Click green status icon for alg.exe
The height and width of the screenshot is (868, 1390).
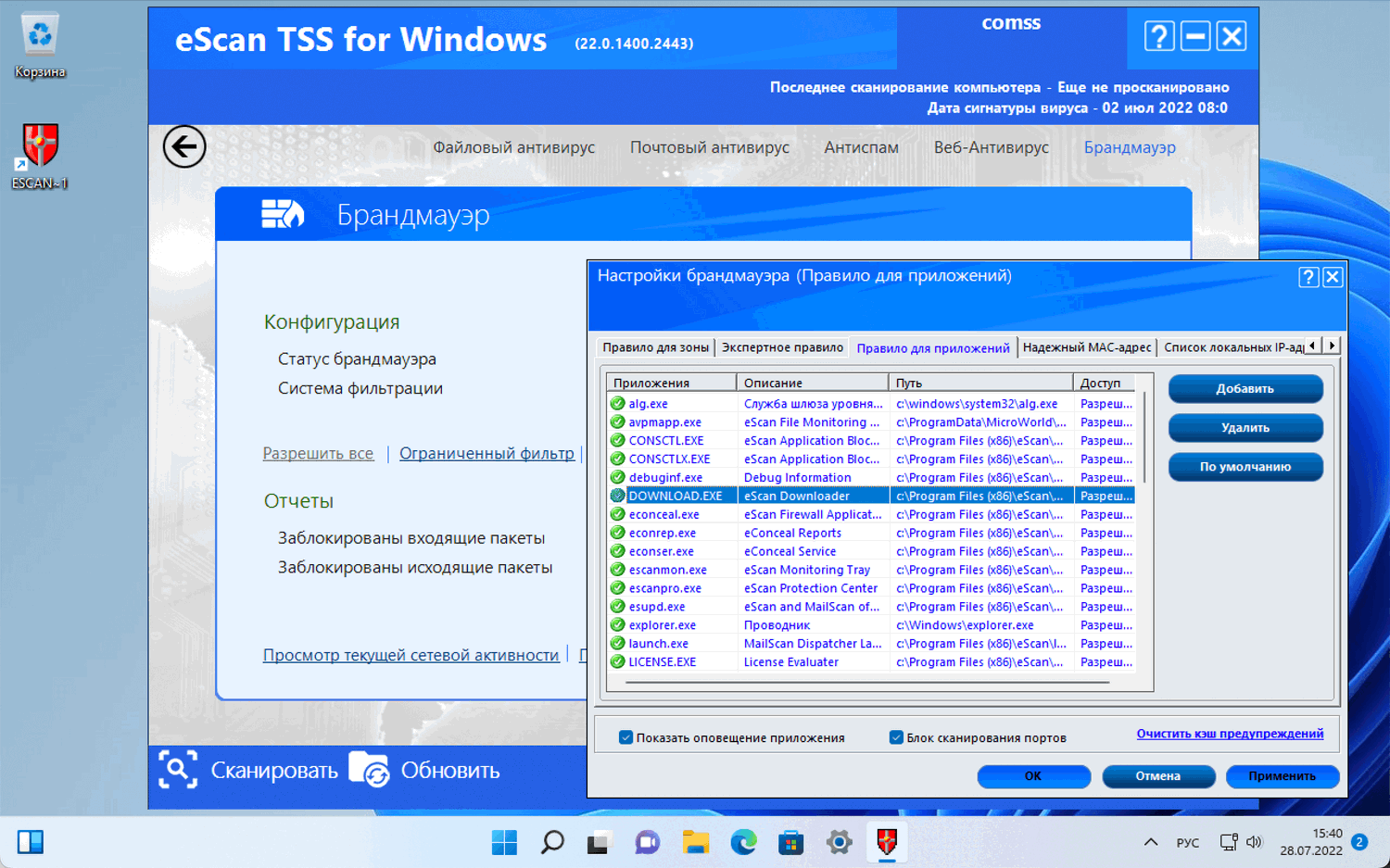tap(618, 404)
